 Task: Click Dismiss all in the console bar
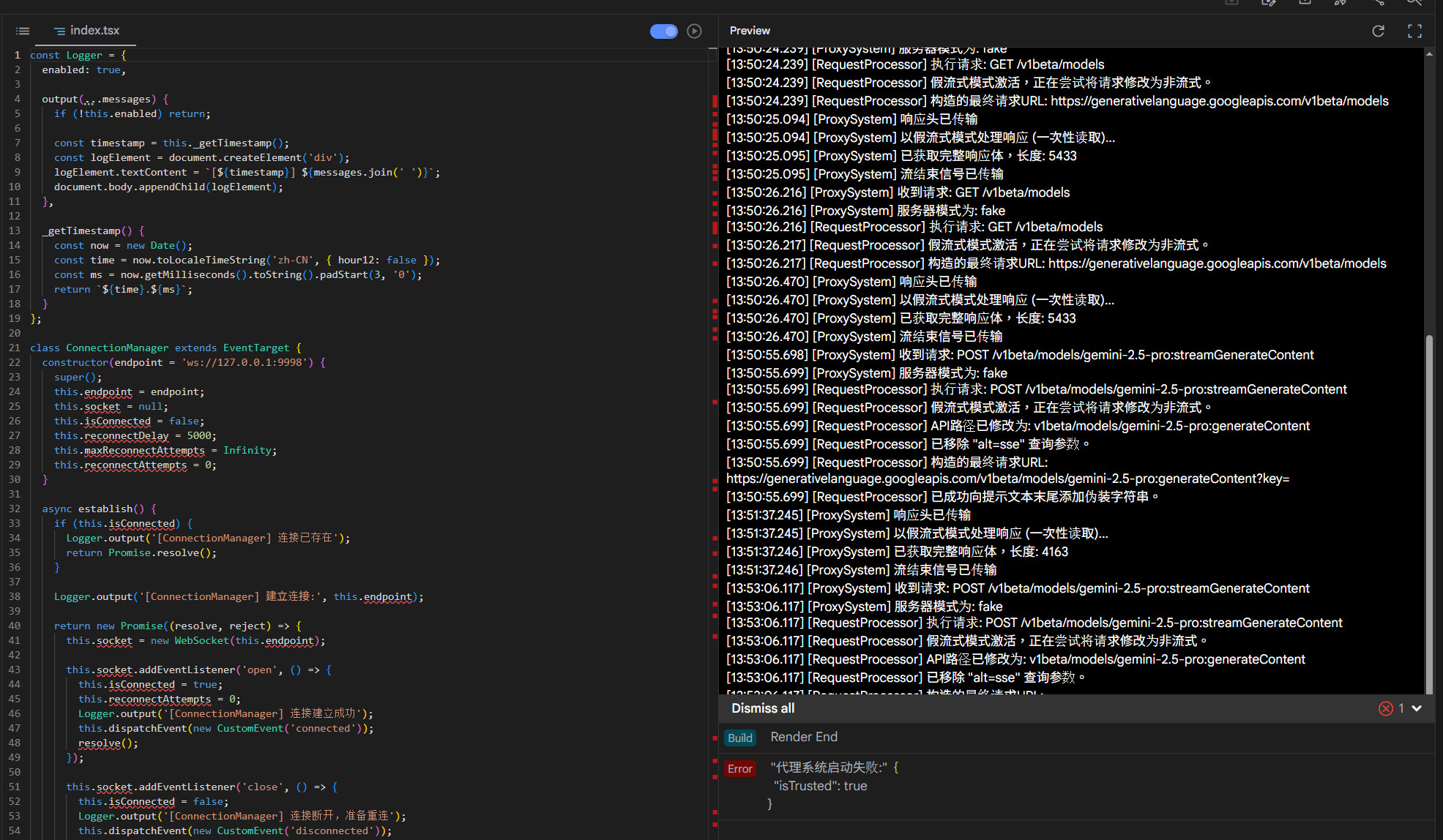tap(762, 708)
